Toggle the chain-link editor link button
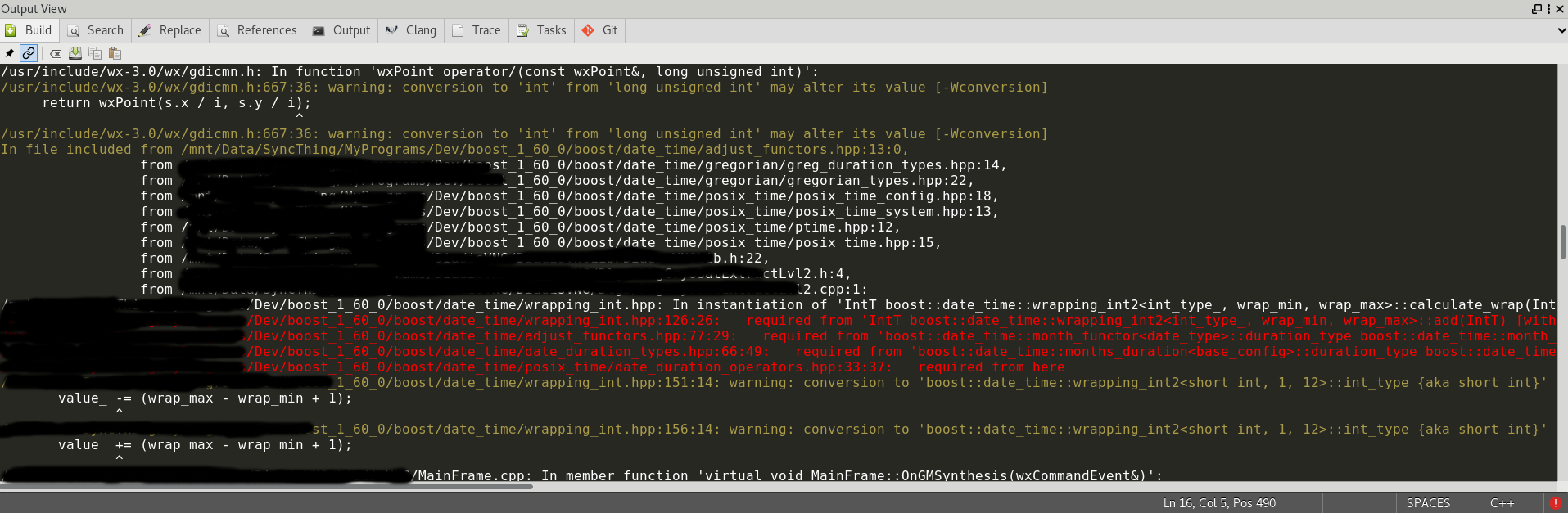This screenshot has height=513, width=1568. point(29,53)
